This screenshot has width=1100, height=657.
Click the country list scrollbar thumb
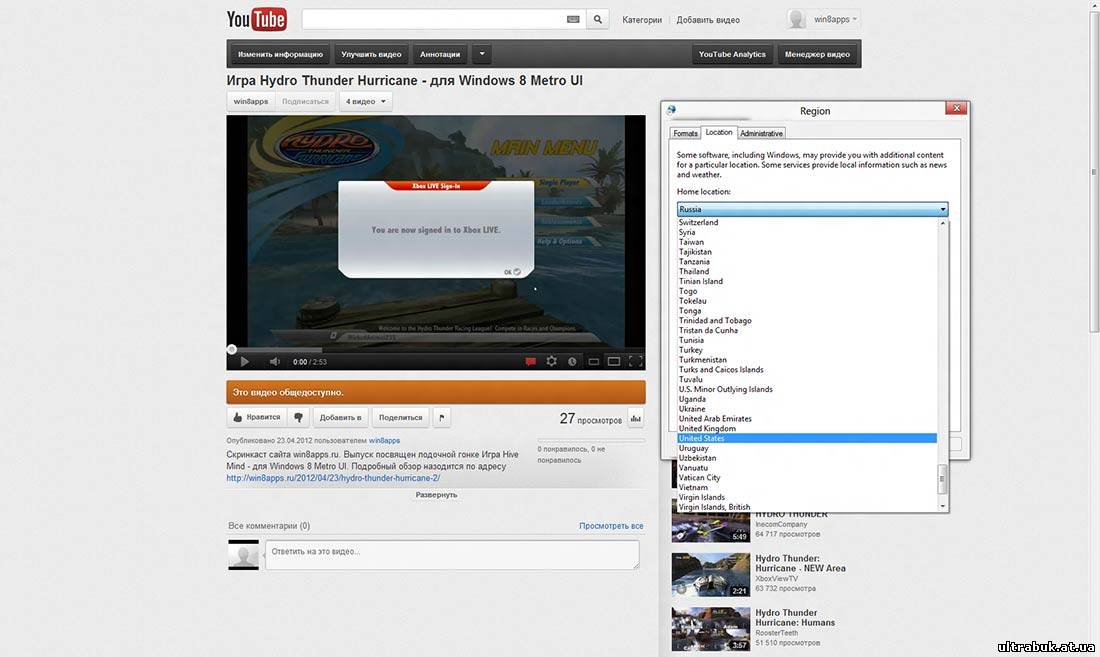943,479
